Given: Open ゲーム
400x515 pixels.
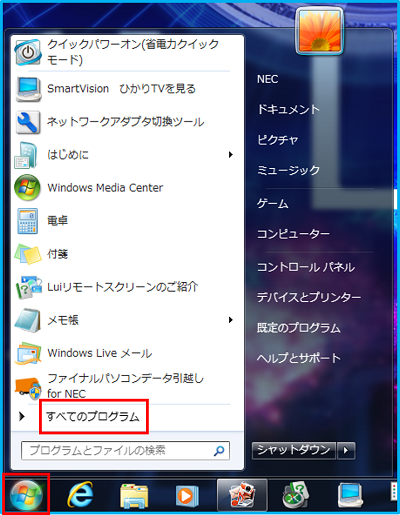Looking at the screenshot, I should pos(273,203).
